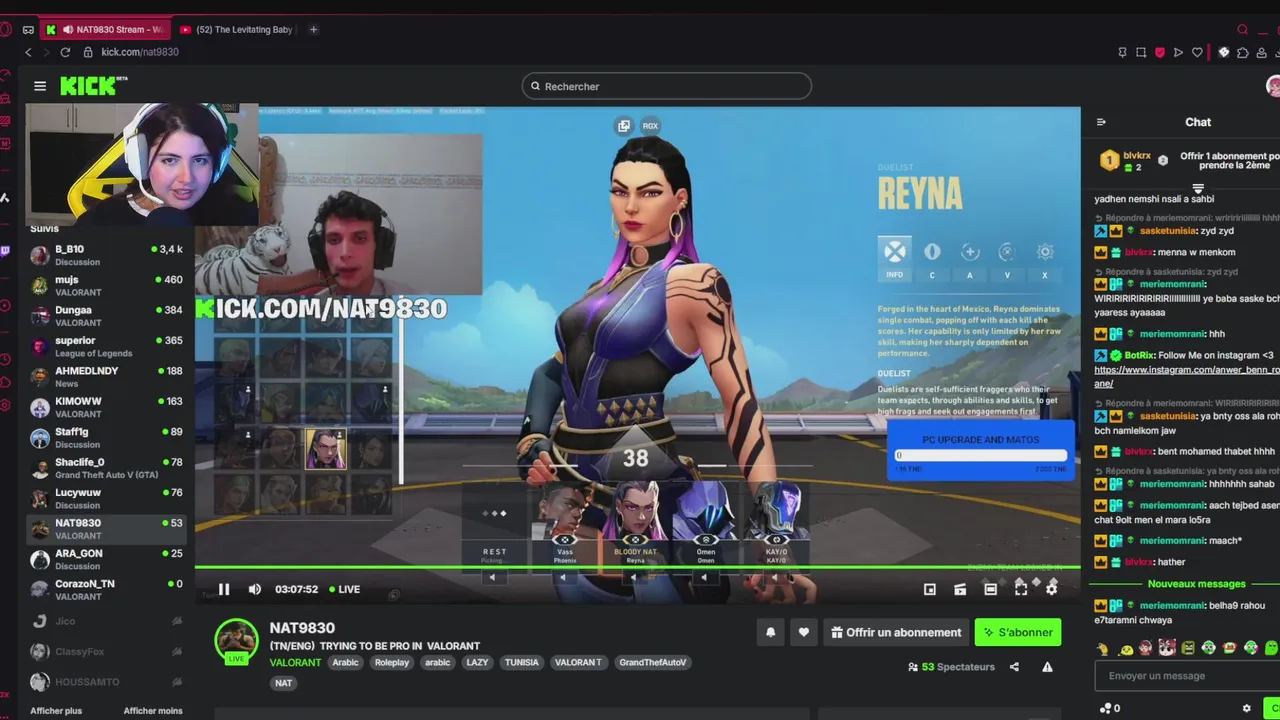Insert the first chat emote
Screen dimensions: 1280x720
(x=1103, y=648)
